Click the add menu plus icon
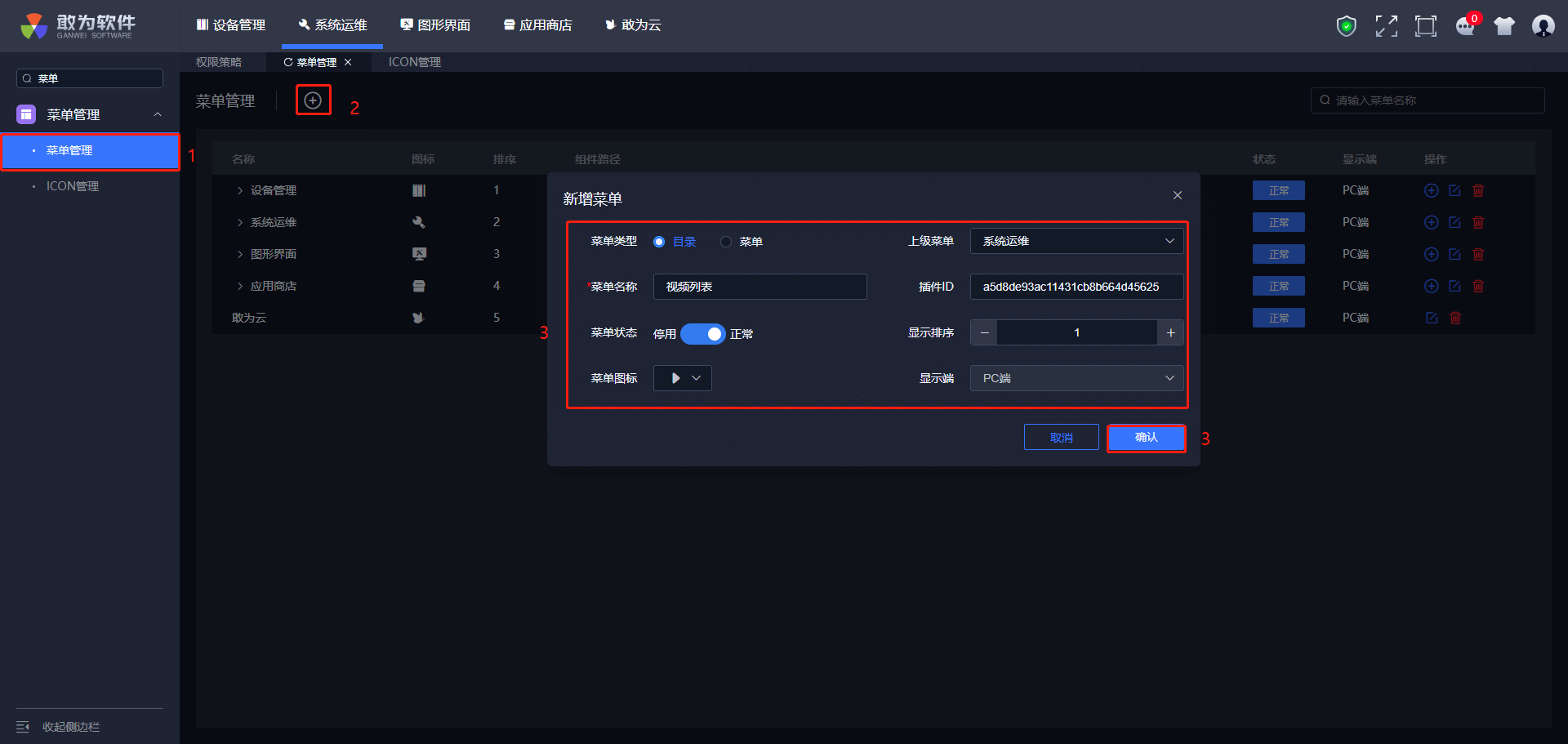The height and width of the screenshot is (744, 1568). (313, 100)
